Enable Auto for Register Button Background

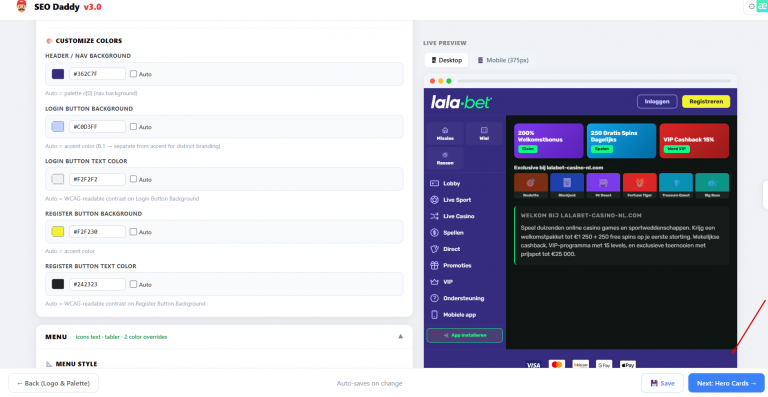pyautogui.click(x=133, y=232)
